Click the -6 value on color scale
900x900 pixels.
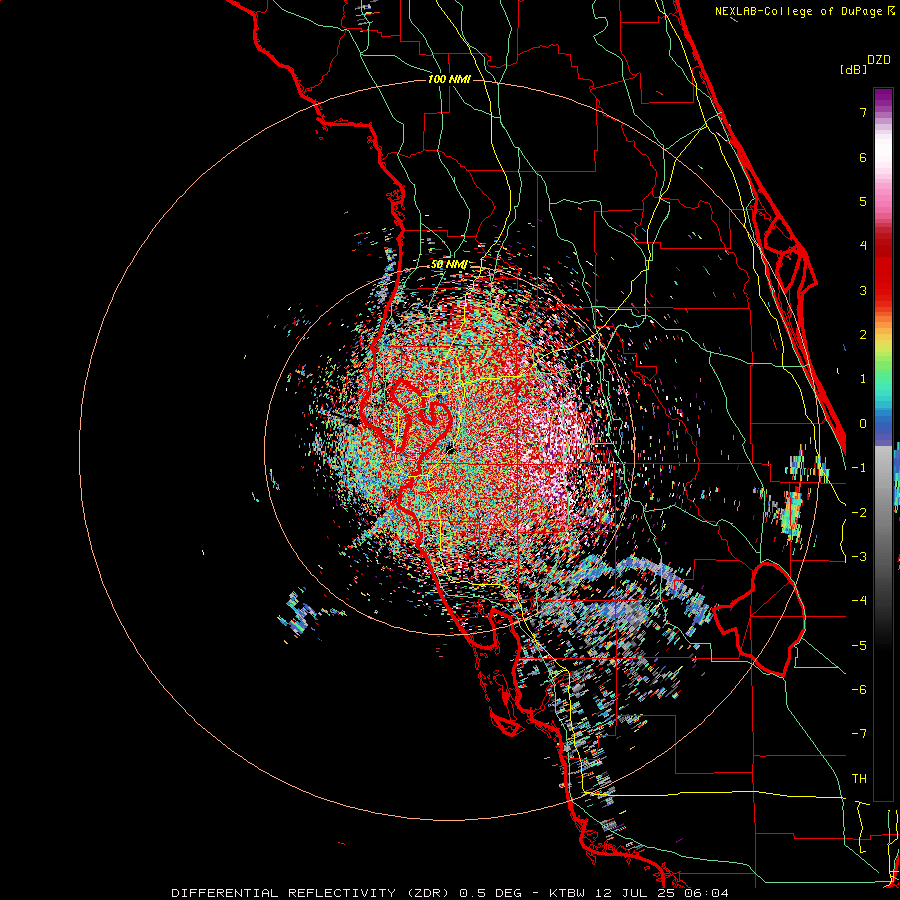pyautogui.click(x=859, y=690)
